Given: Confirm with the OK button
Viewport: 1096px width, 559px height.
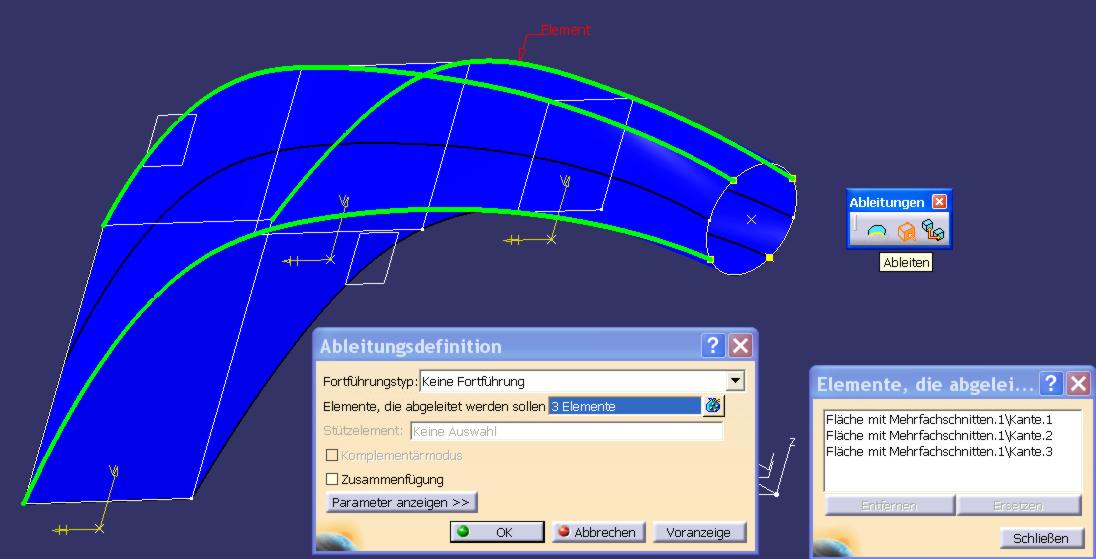Looking at the screenshot, I should click(x=497, y=532).
